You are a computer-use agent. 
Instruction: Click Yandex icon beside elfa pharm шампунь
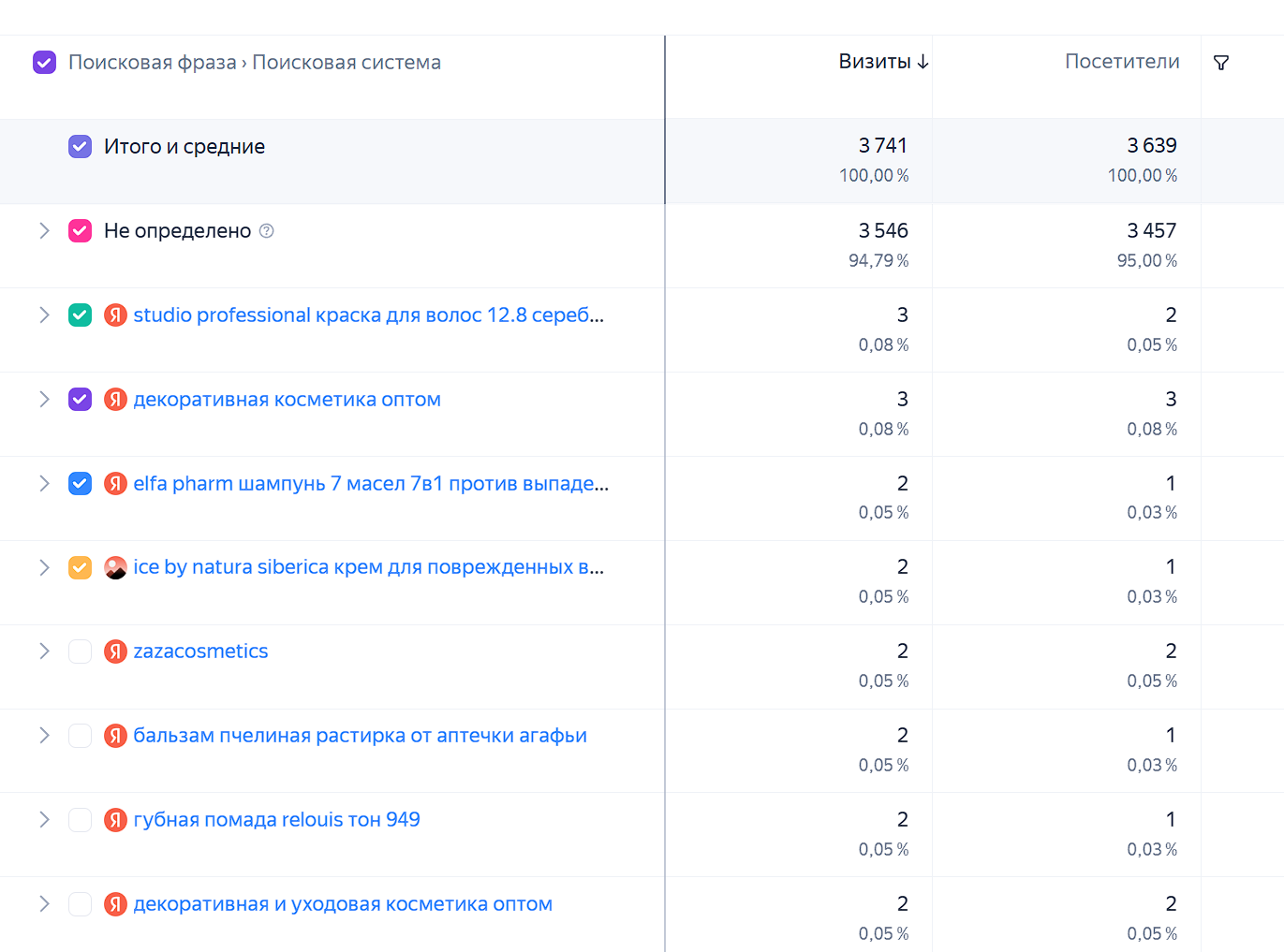(x=115, y=484)
